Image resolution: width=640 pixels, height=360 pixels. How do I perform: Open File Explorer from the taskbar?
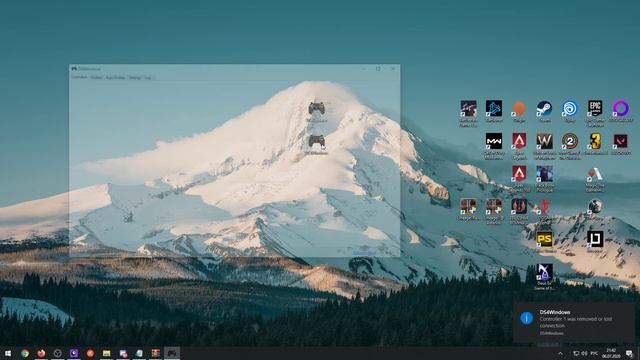(x=107, y=353)
